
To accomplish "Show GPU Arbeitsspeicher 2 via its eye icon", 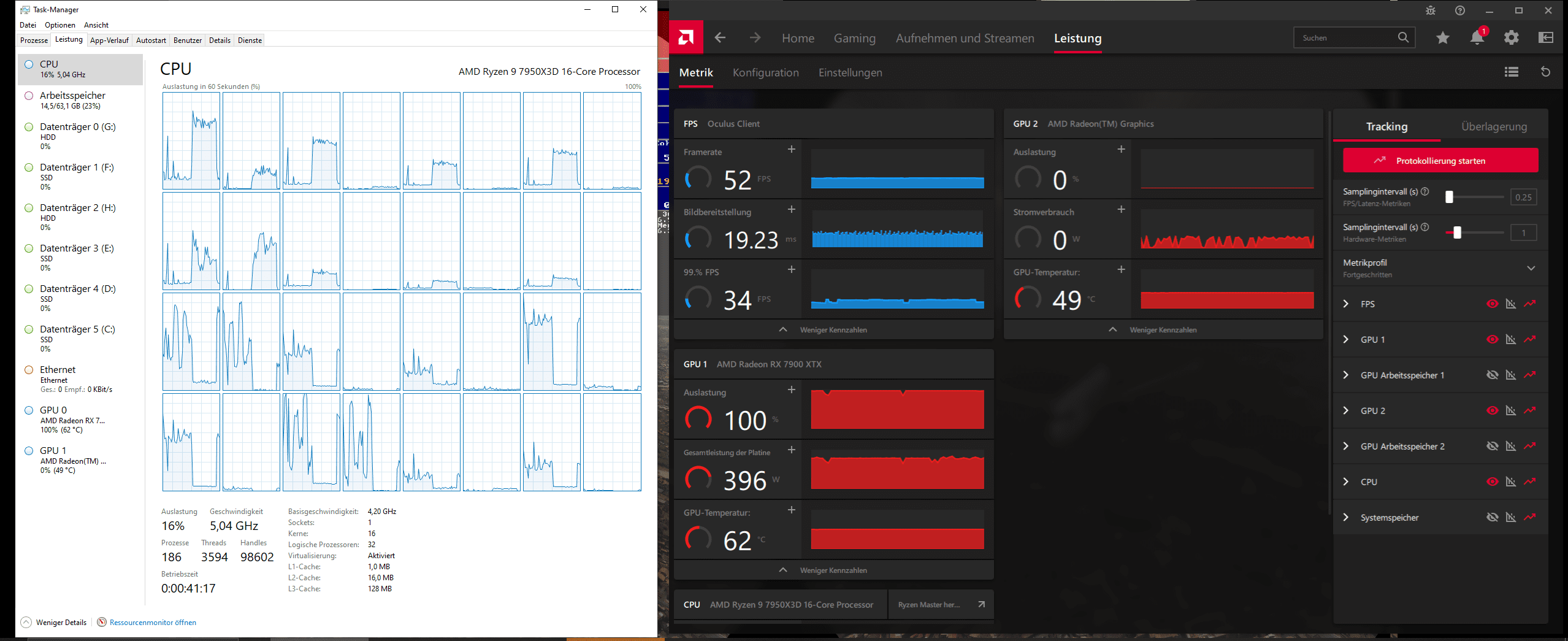I will pyautogui.click(x=1493, y=446).
